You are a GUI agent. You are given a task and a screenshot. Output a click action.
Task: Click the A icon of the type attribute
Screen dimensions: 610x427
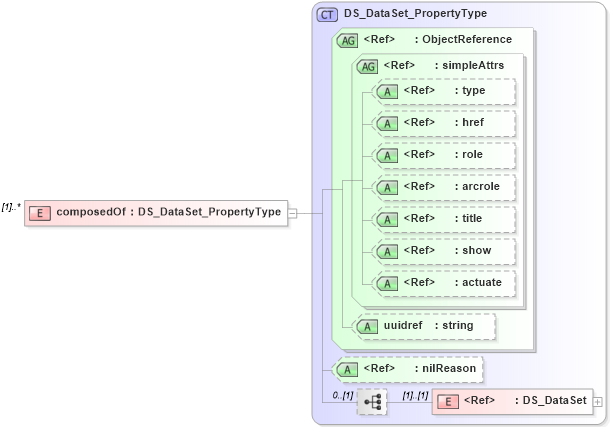click(387, 92)
